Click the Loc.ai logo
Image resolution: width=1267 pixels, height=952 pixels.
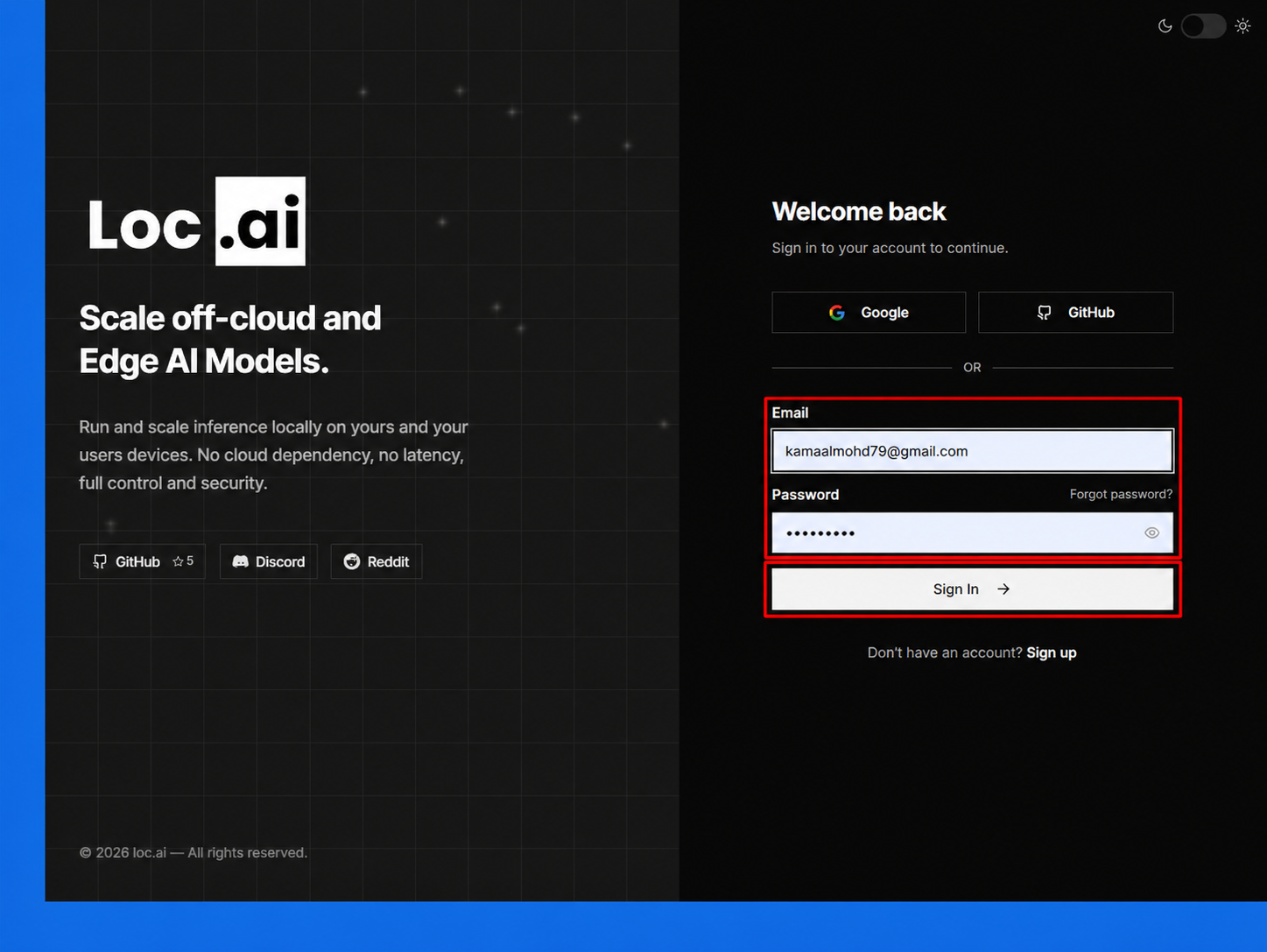196,222
